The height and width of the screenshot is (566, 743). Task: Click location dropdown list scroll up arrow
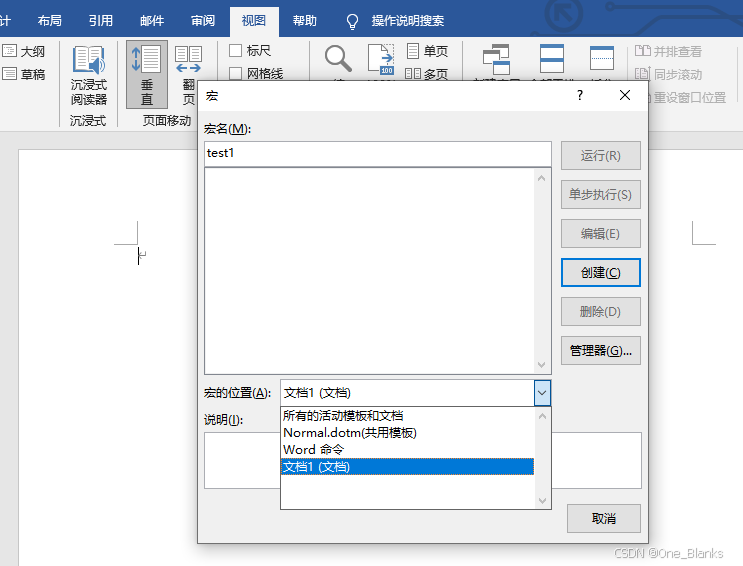(543, 416)
